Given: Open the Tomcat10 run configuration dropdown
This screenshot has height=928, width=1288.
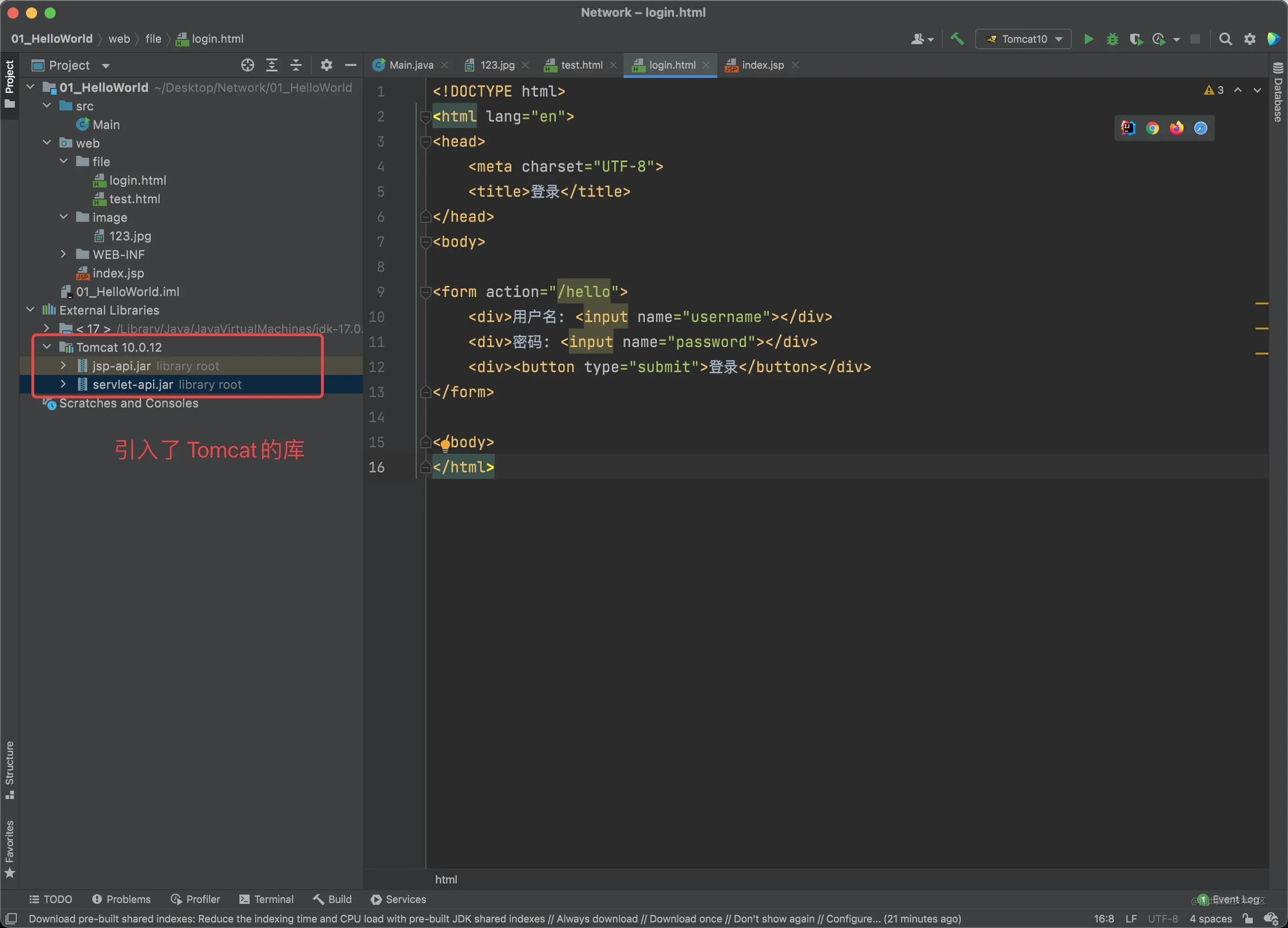Looking at the screenshot, I should click(1024, 39).
